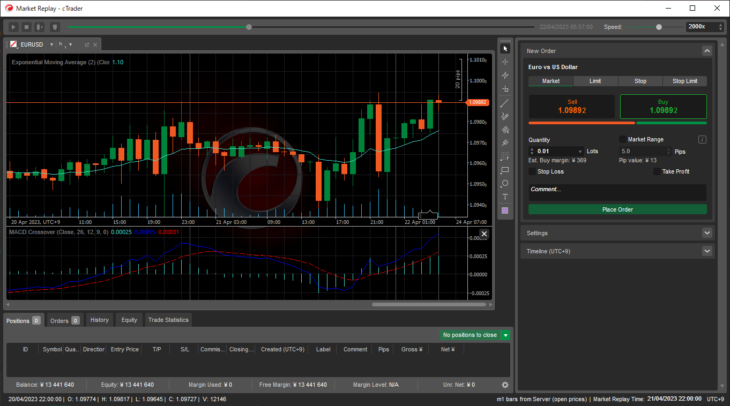Open the Orders tab

65,320
